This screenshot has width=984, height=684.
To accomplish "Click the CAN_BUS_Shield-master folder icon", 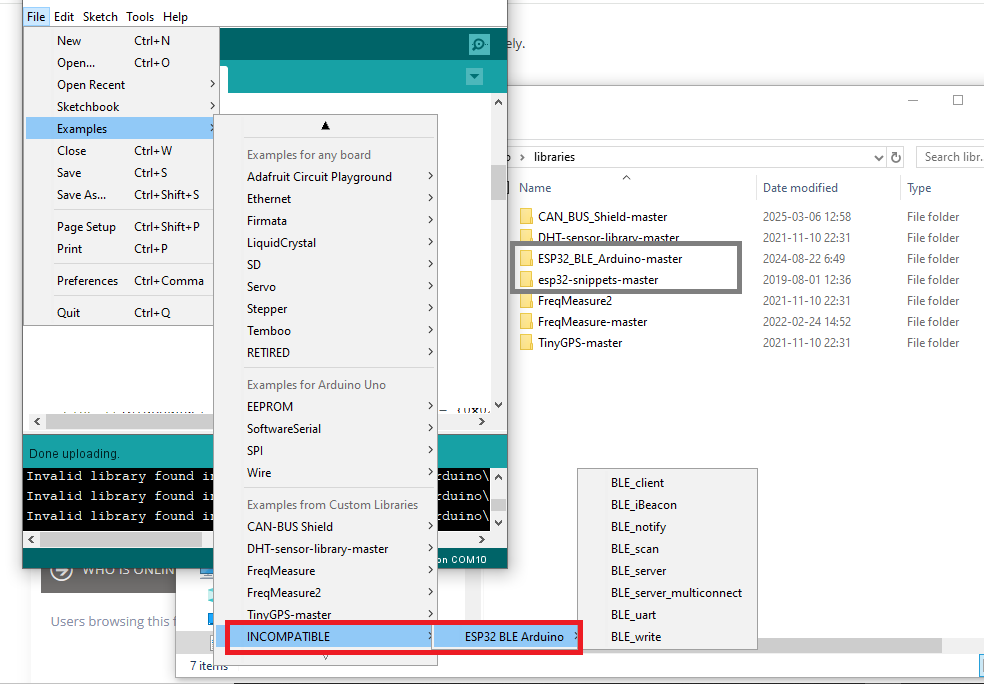I will 526,216.
